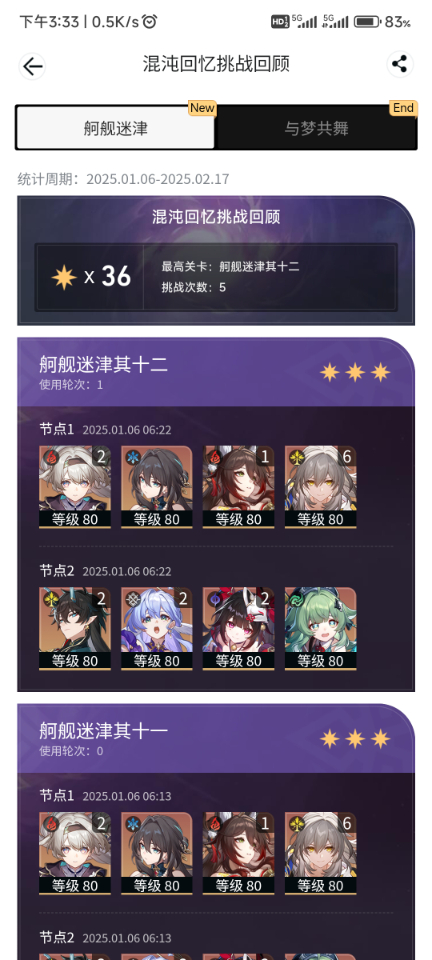
Task: Open the 舸舰迷津其十二 stage header
Action: (215, 372)
